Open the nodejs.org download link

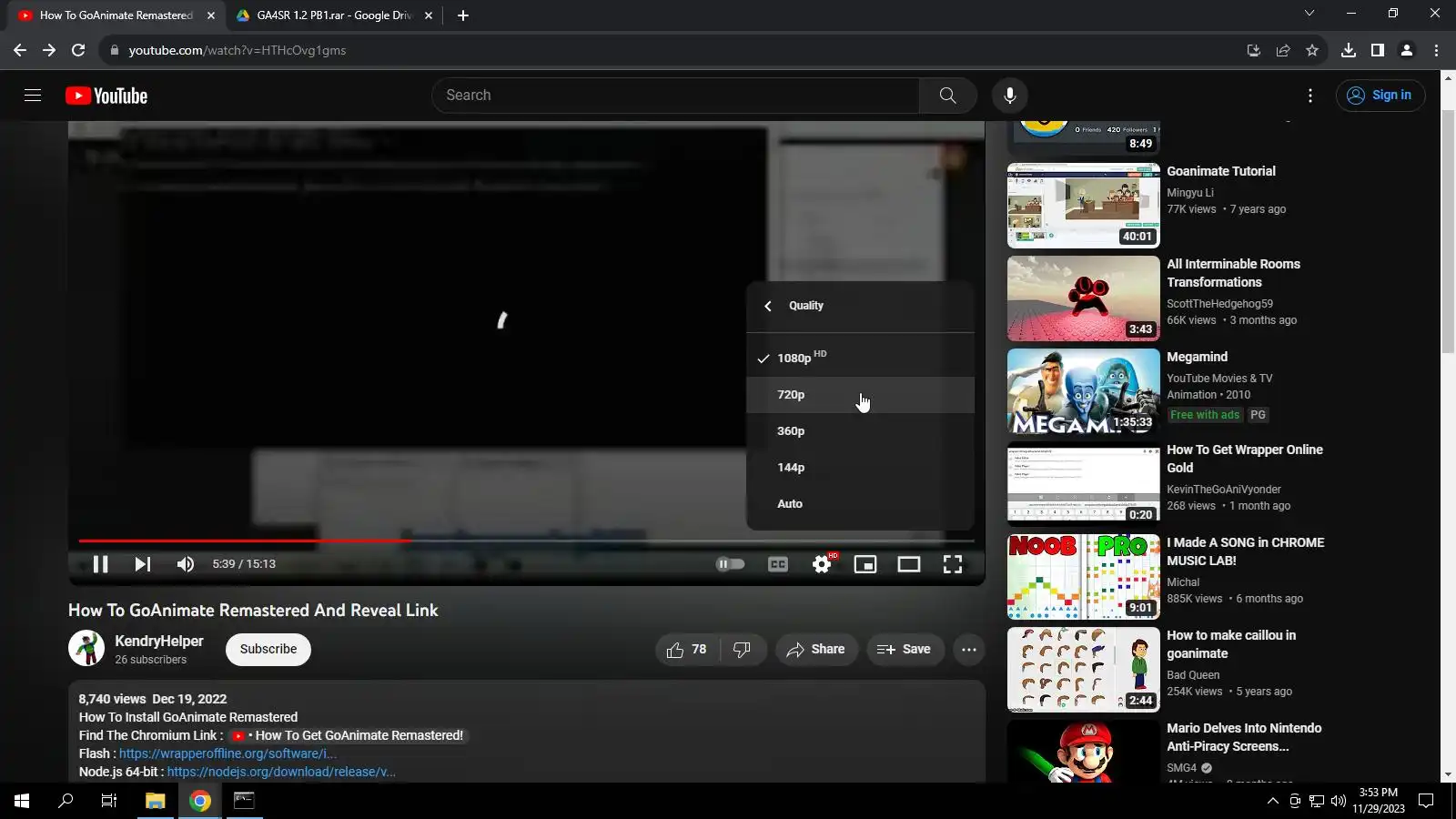(281, 772)
